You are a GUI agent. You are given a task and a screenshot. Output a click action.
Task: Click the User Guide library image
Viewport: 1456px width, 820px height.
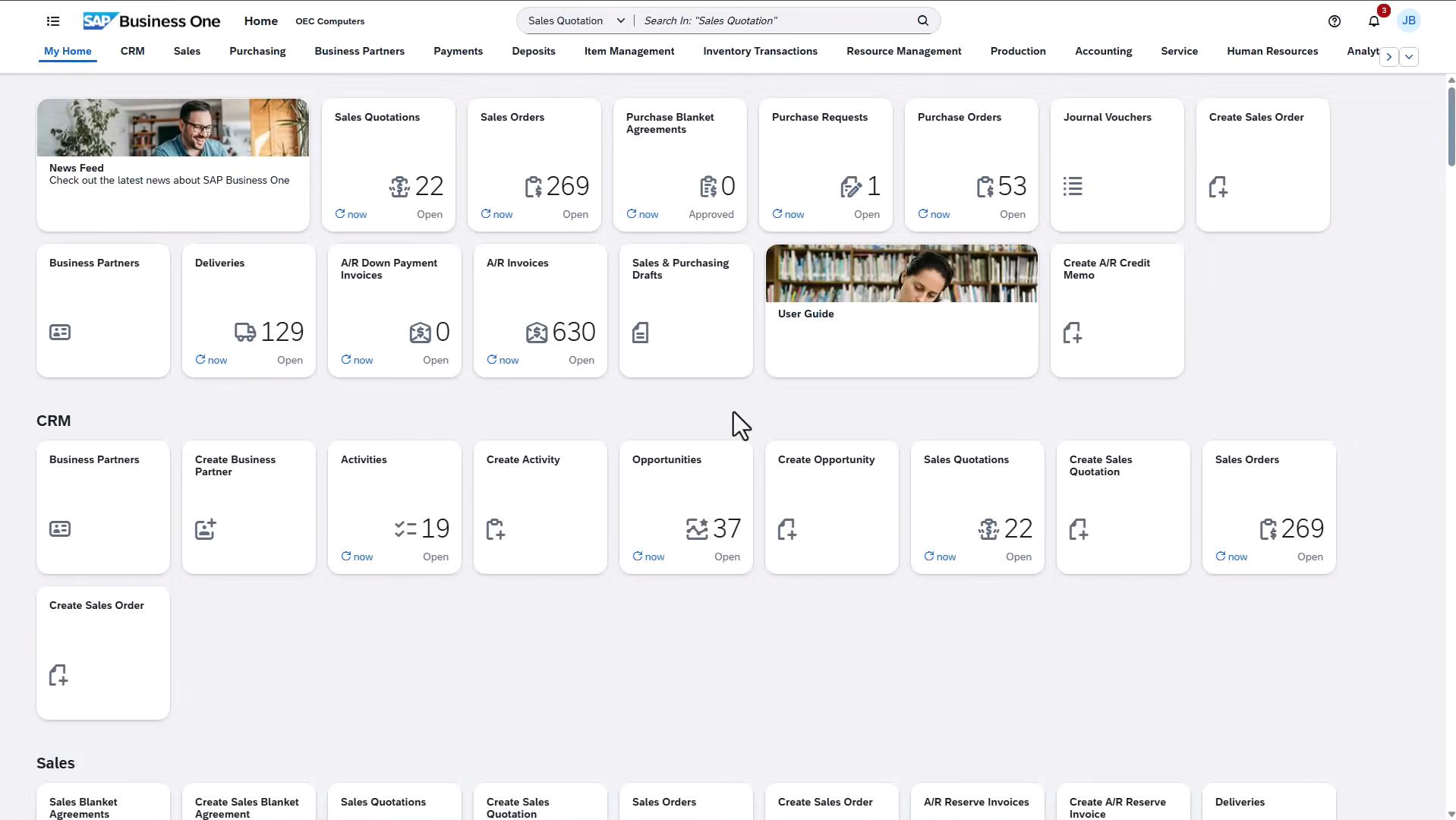pyautogui.click(x=902, y=273)
